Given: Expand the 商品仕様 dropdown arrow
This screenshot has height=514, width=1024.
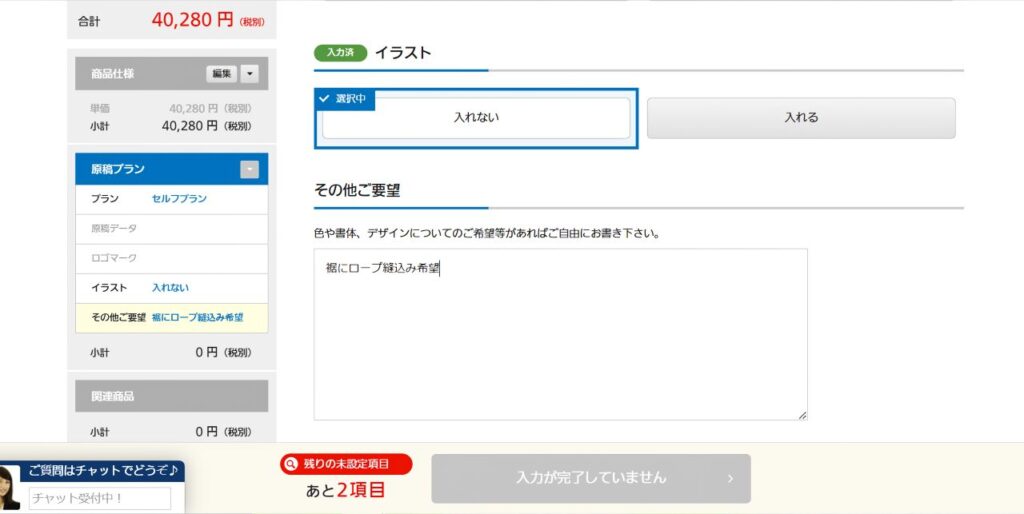Looking at the screenshot, I should (x=249, y=74).
